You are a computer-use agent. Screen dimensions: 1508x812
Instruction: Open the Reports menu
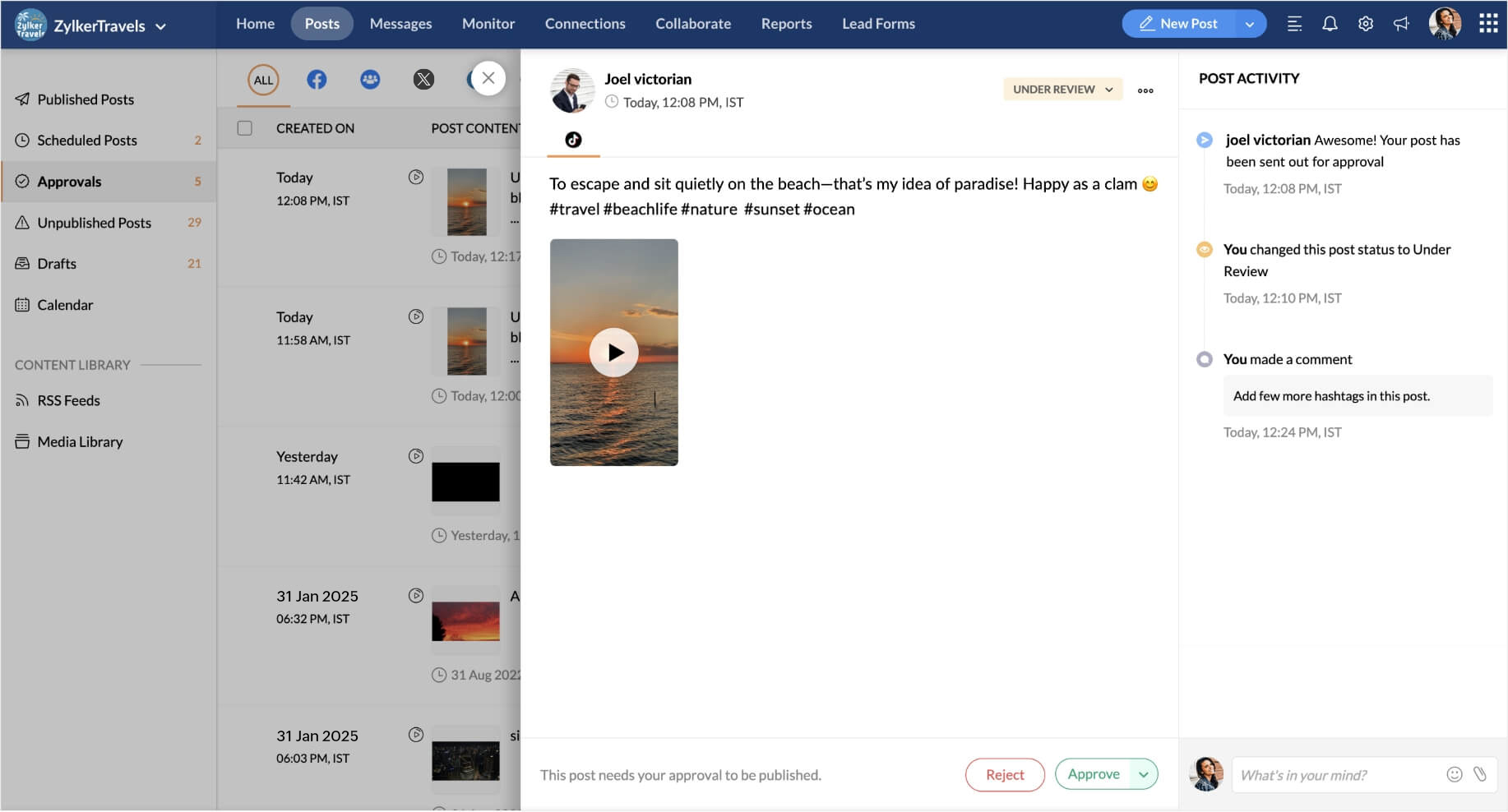786,24
